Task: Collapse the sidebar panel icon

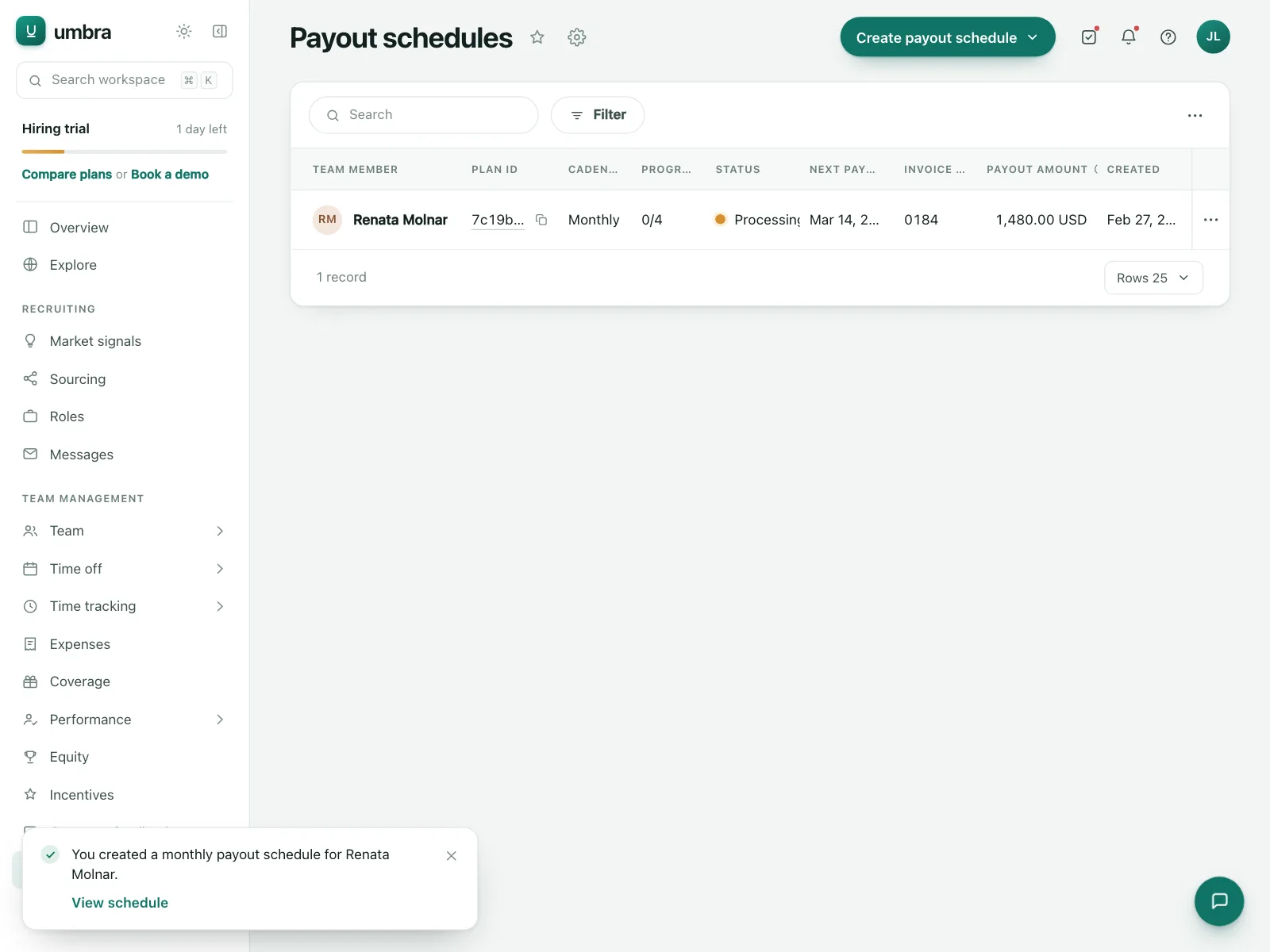Action: click(x=220, y=31)
